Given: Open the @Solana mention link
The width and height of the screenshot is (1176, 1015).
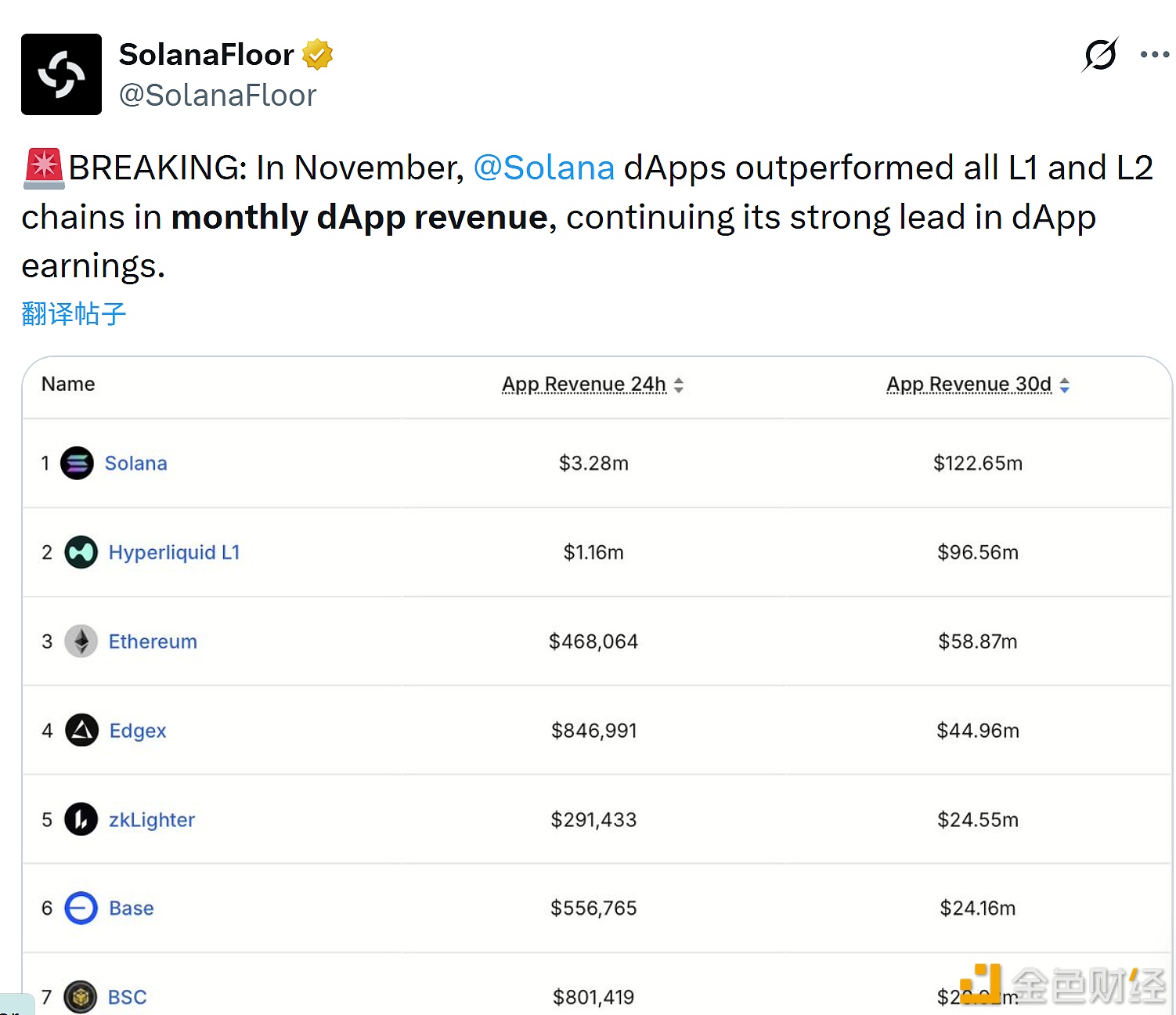Looking at the screenshot, I should (x=544, y=168).
